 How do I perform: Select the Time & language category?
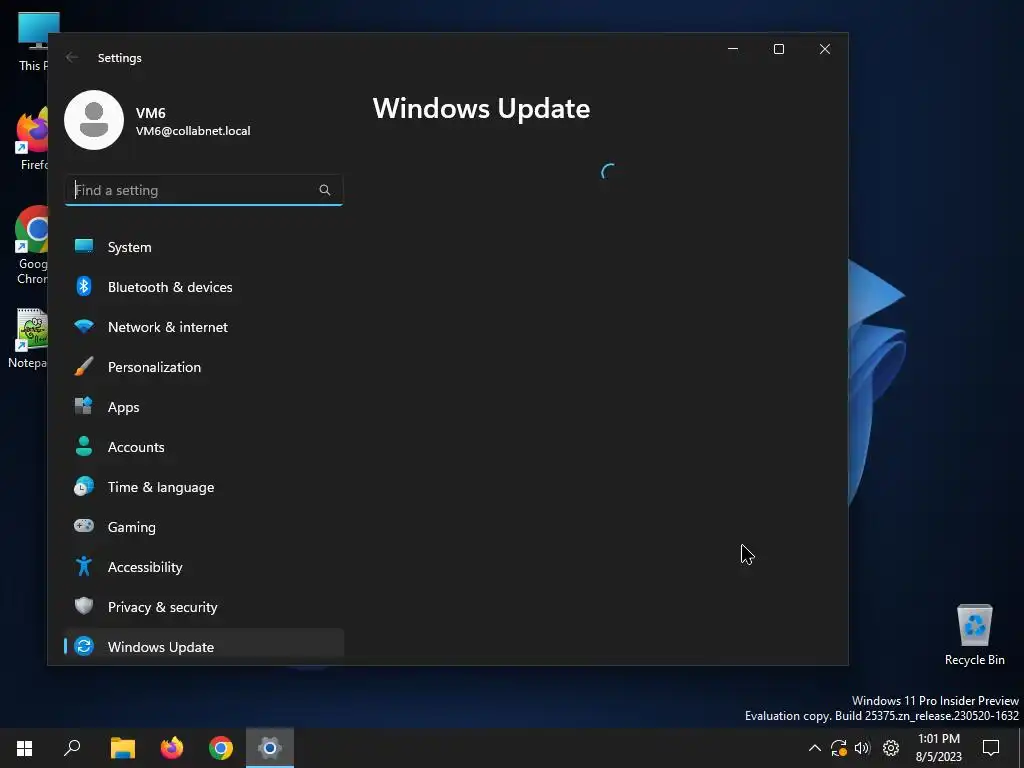204,487
